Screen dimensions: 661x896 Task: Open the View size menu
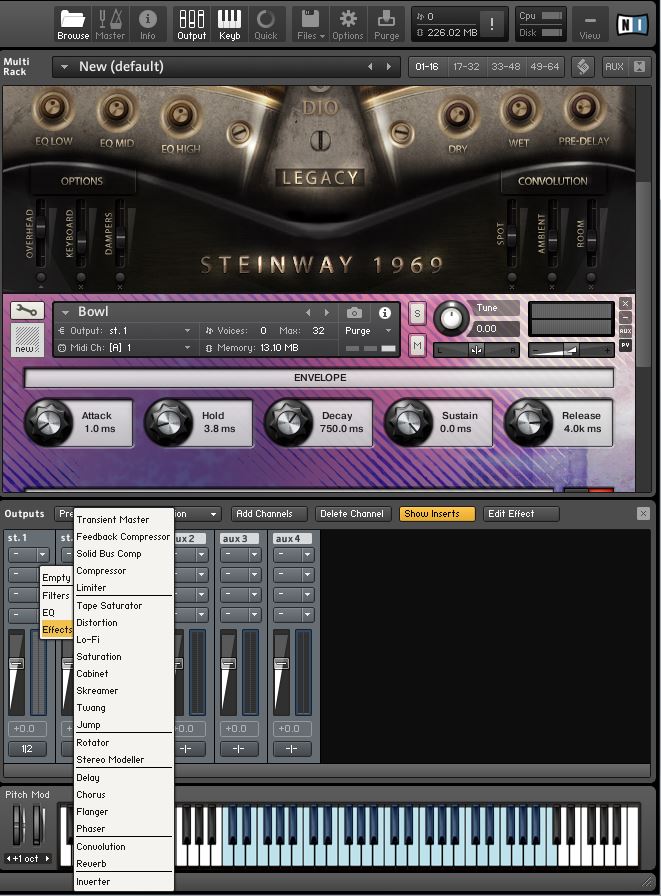[x=590, y=24]
